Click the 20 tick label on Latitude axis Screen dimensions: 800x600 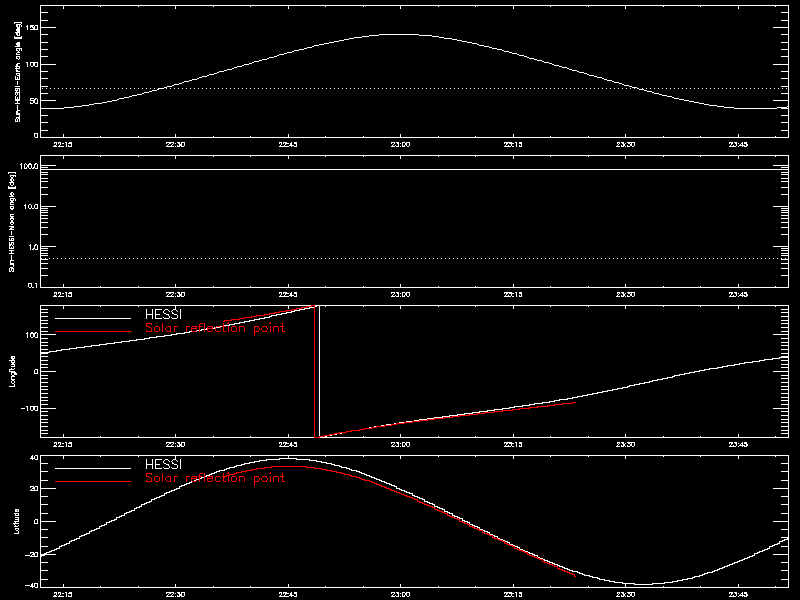pyautogui.click(x=34, y=489)
